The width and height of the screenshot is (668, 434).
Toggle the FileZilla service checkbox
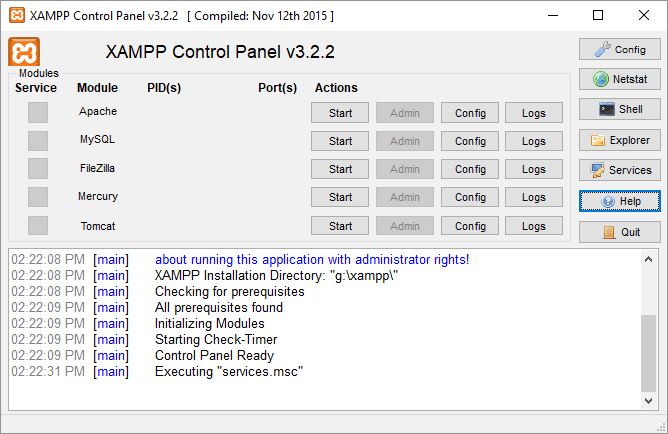tap(38, 169)
